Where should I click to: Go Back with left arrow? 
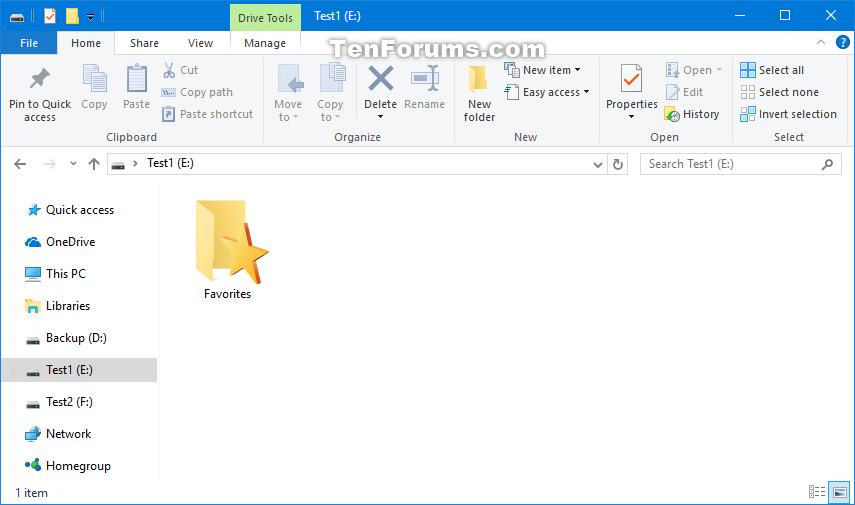tap(20, 164)
